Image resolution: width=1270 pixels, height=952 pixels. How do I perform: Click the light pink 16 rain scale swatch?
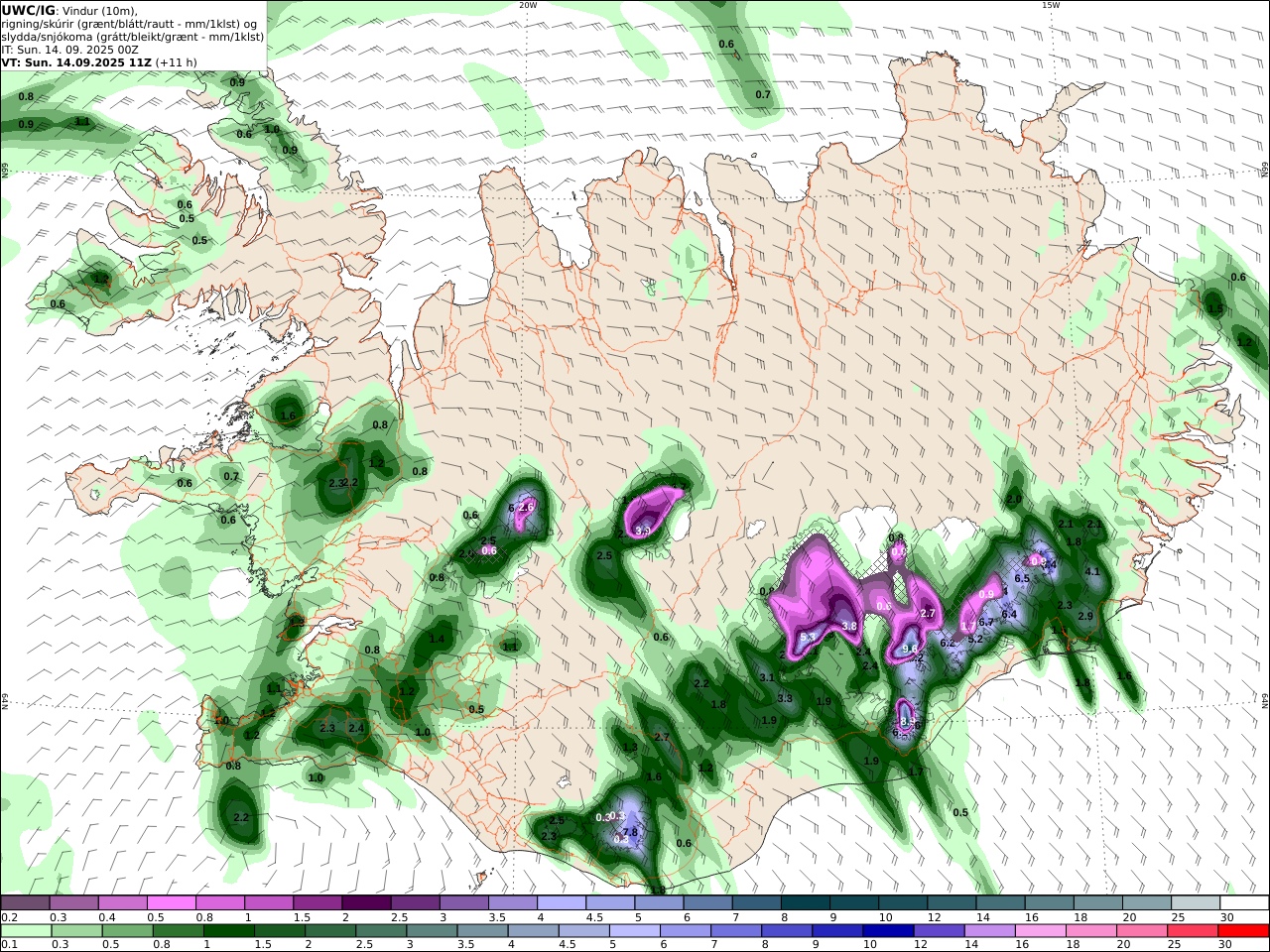tap(1041, 931)
